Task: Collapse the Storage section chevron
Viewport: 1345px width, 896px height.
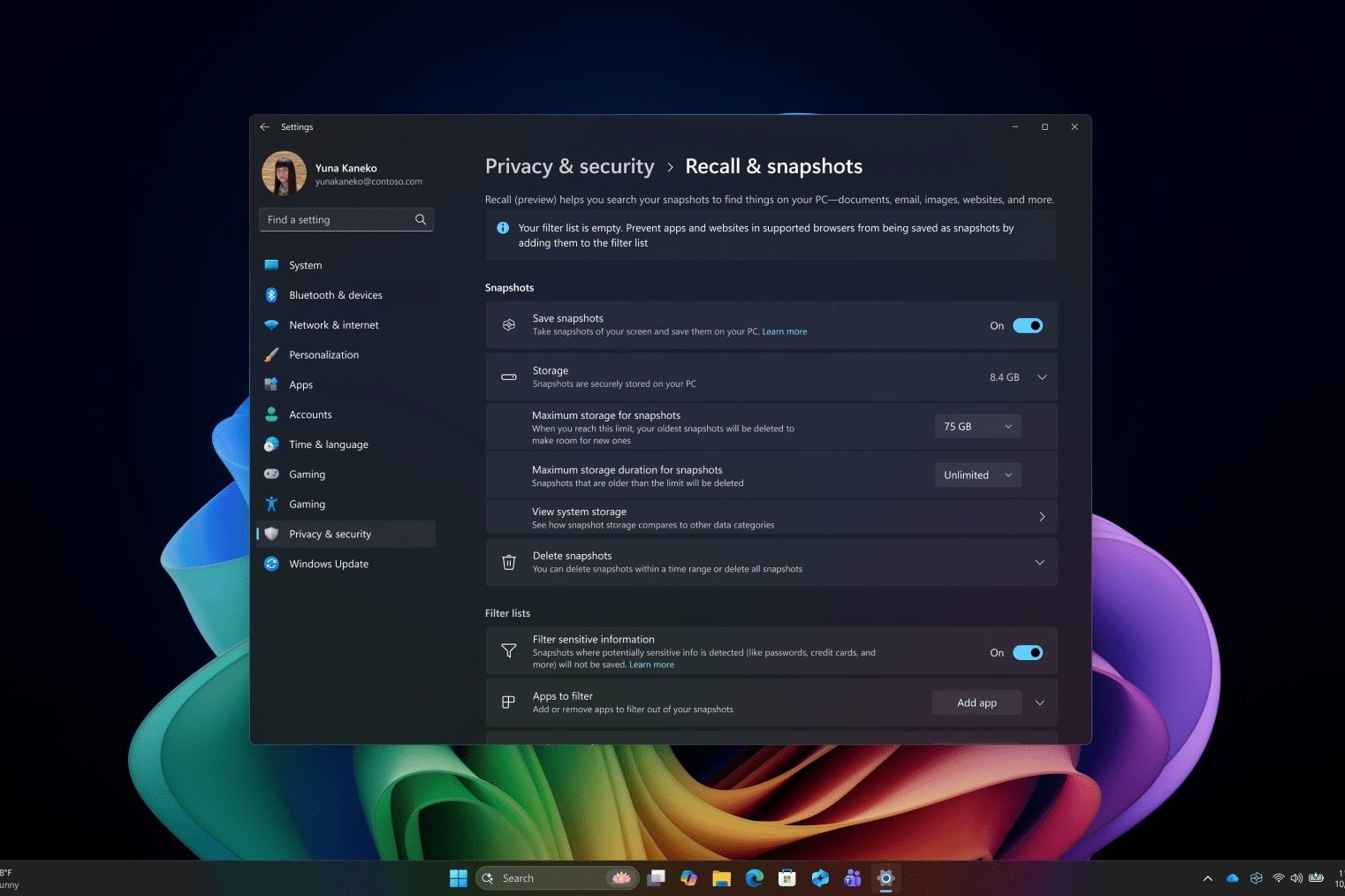Action: (1042, 377)
